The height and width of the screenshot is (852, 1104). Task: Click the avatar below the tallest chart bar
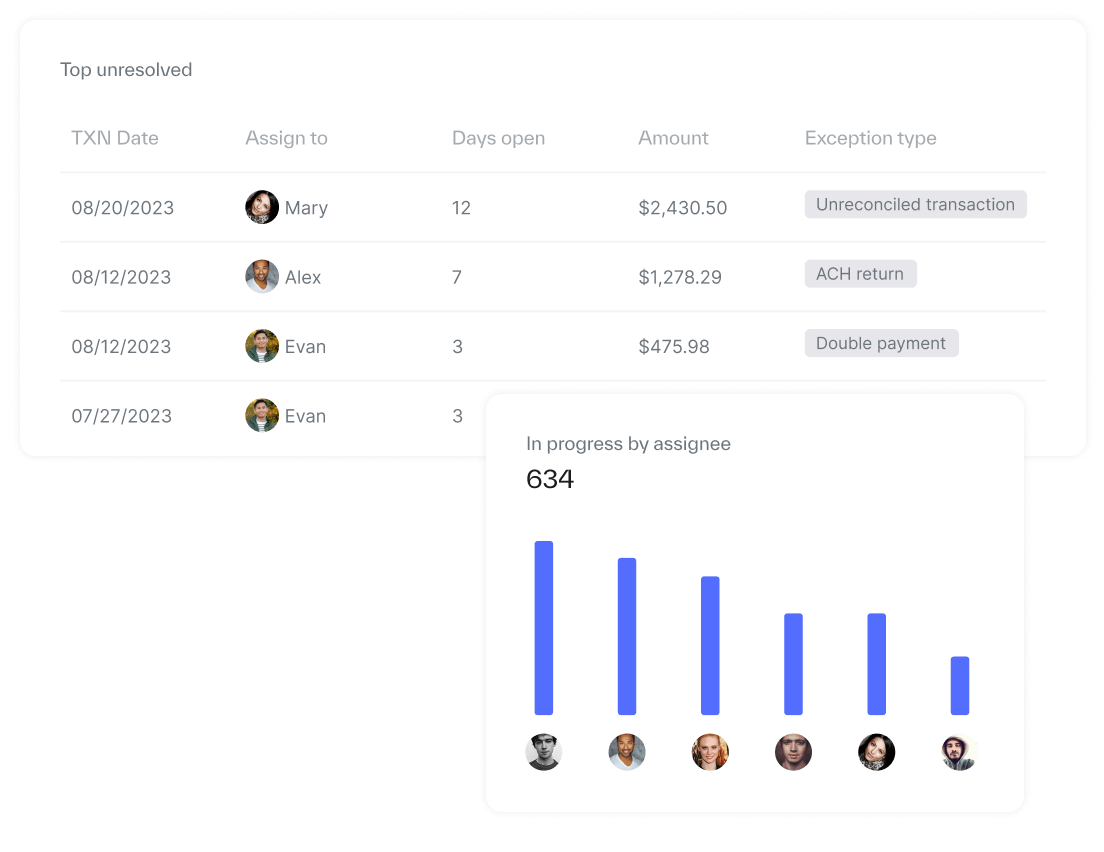[544, 752]
